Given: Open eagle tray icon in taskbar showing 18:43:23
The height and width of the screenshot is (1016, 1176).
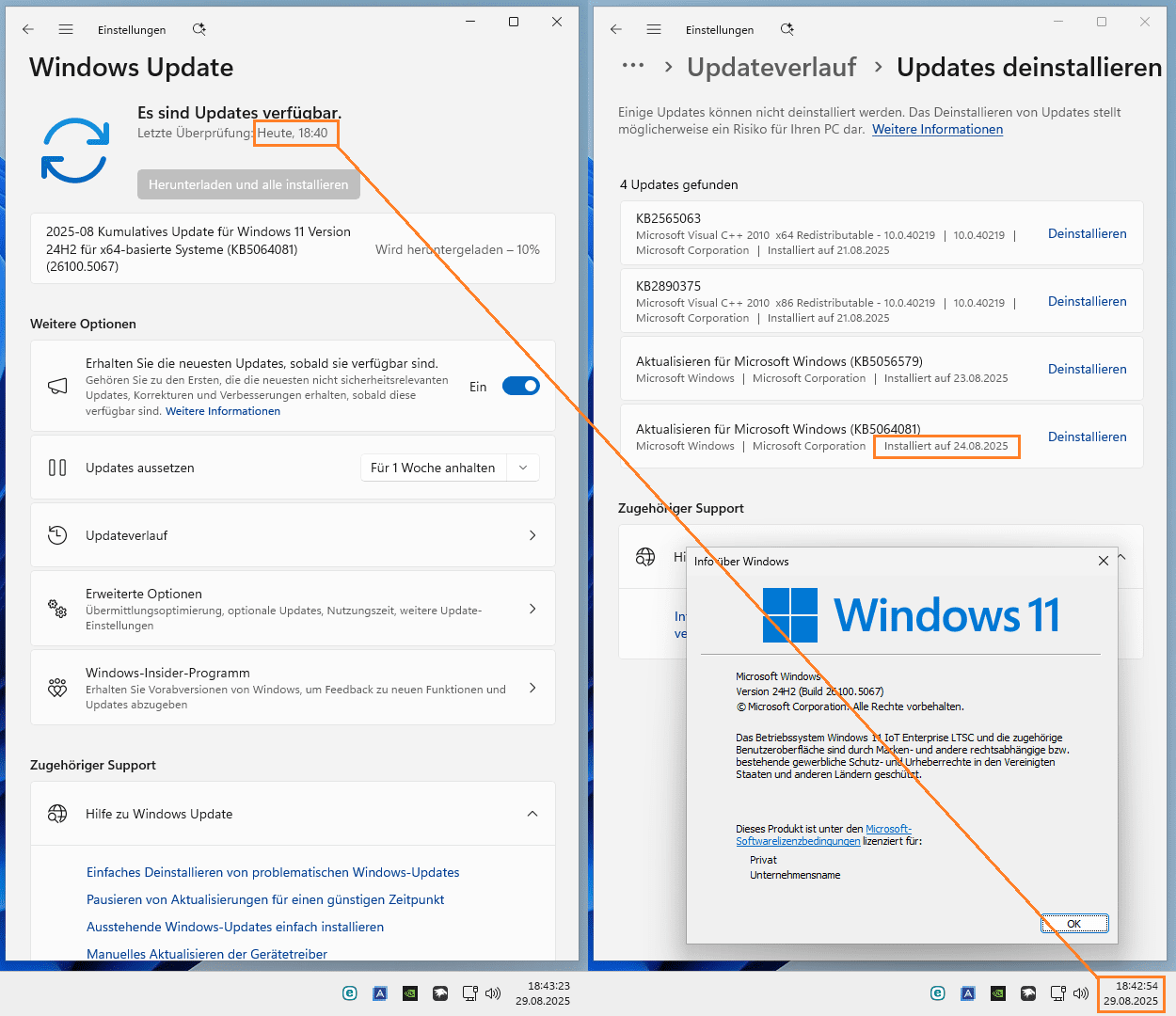Looking at the screenshot, I should tap(440, 992).
